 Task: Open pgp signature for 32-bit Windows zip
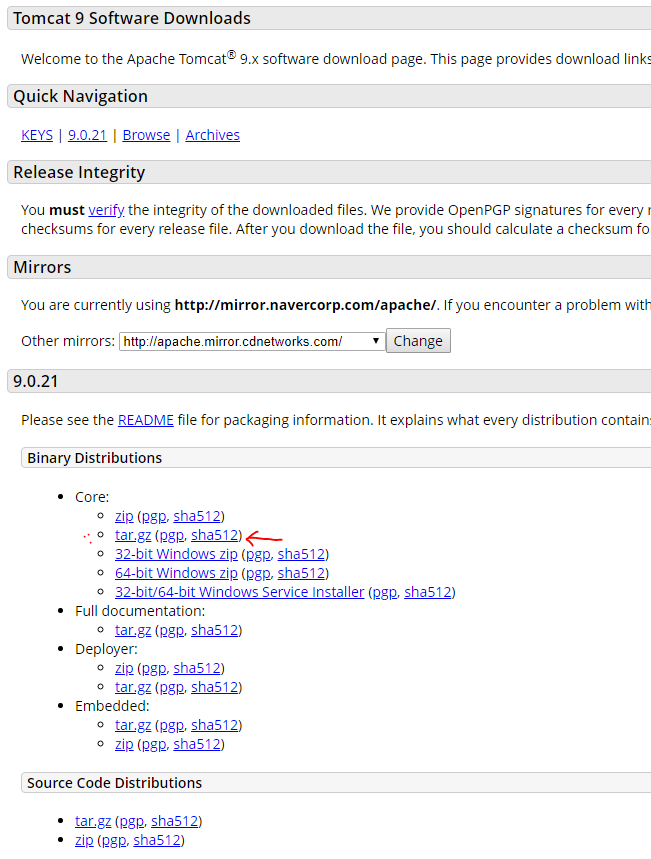click(258, 554)
